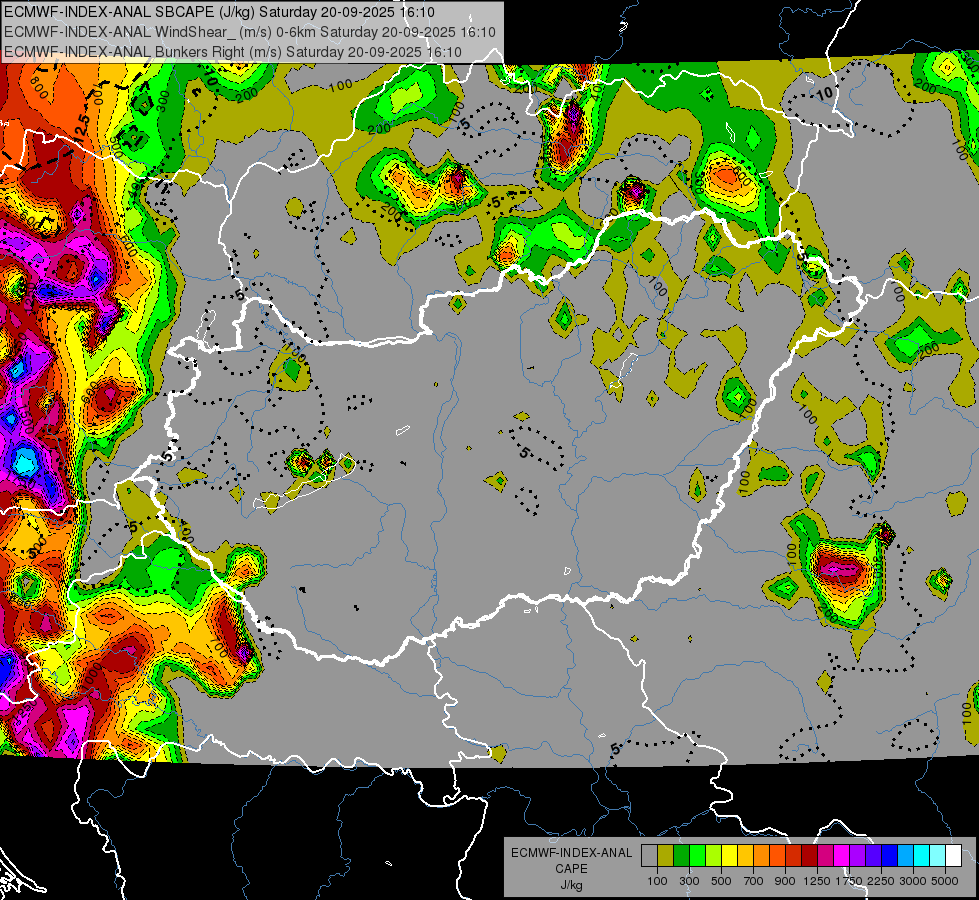979x900 pixels.
Task: Click the gray first swatch in CAPE legend
Action: [x=649, y=856]
